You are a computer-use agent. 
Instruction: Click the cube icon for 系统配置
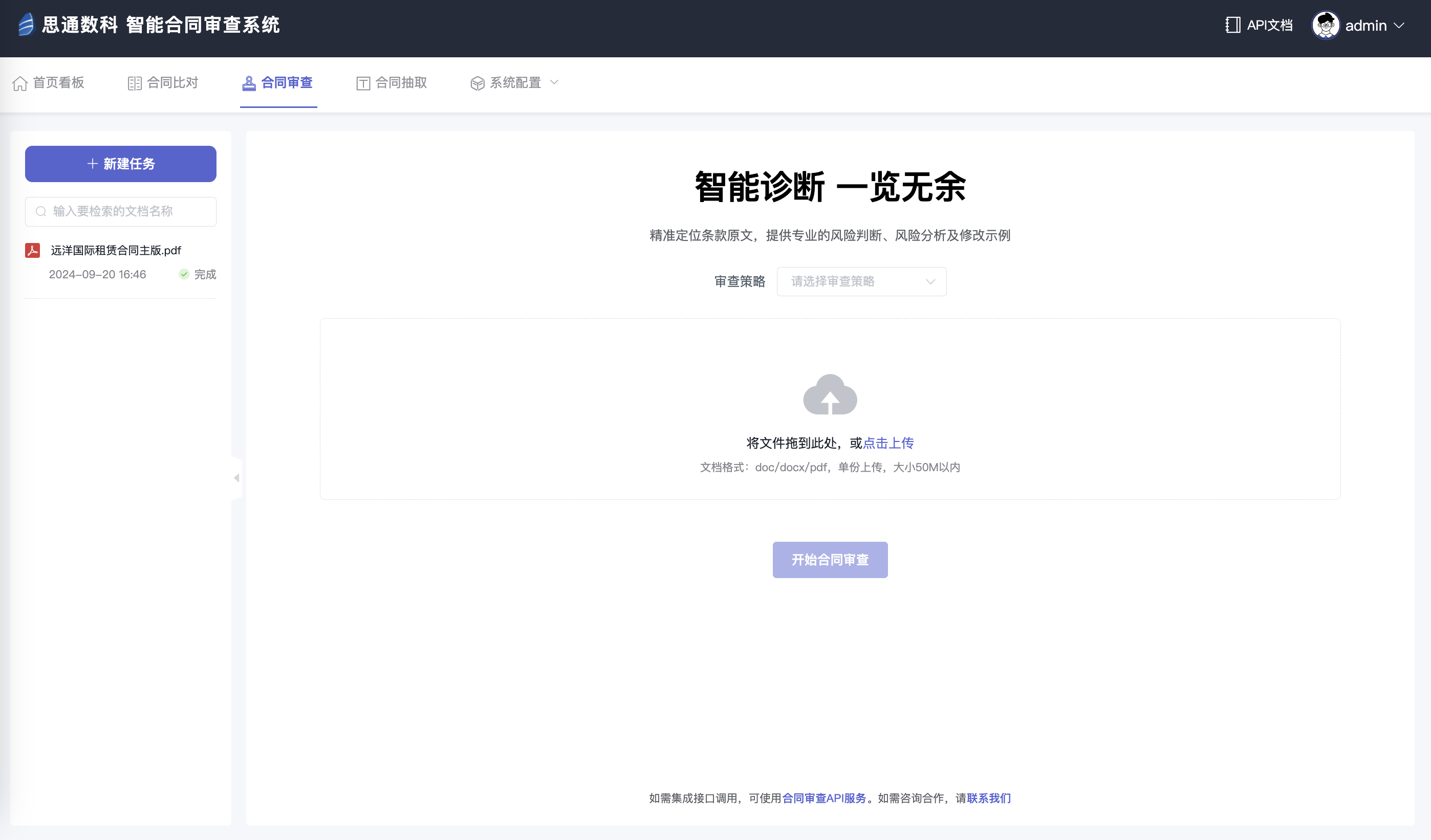(x=478, y=83)
